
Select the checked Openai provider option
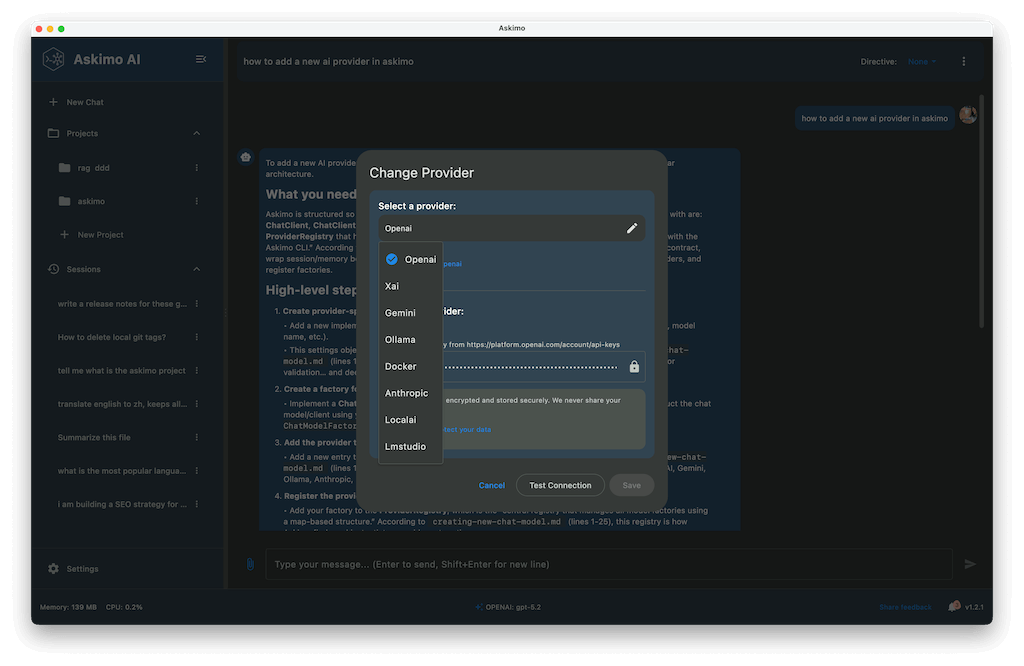tap(411, 259)
